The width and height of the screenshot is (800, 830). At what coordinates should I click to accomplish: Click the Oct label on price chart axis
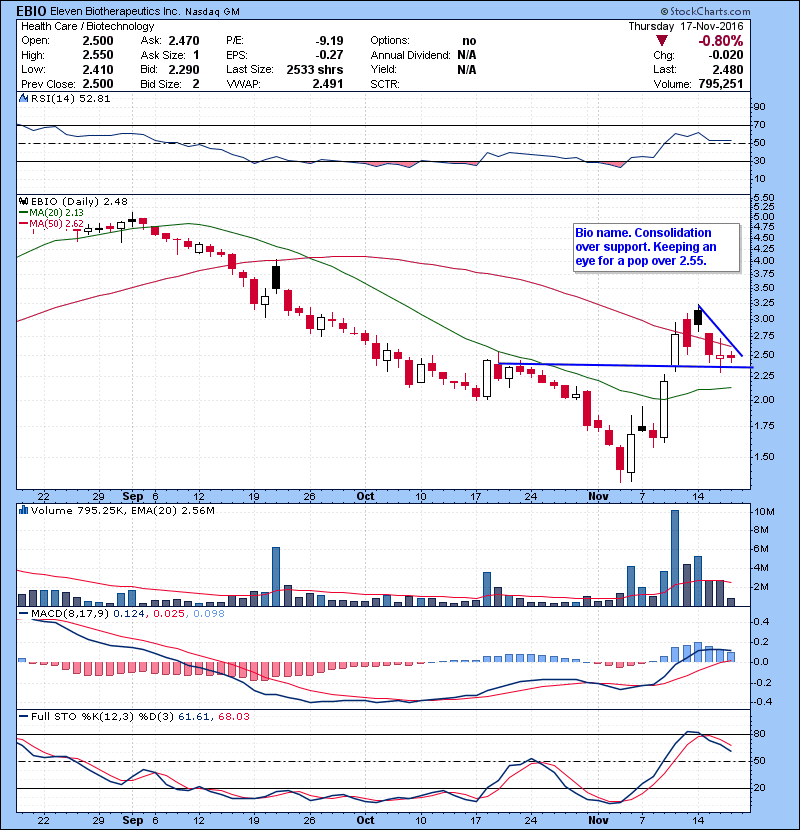tap(365, 497)
